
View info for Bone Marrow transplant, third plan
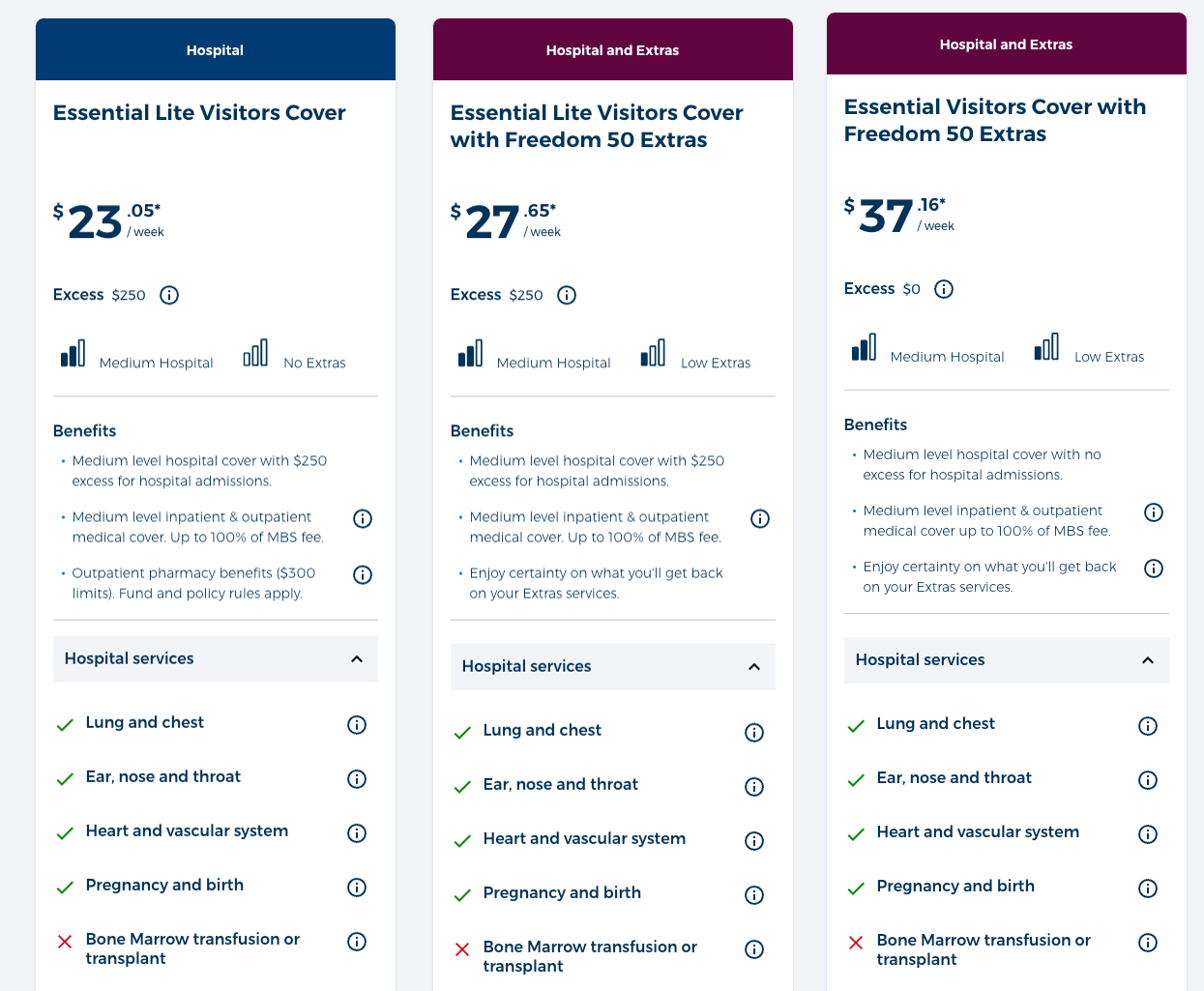click(1148, 943)
